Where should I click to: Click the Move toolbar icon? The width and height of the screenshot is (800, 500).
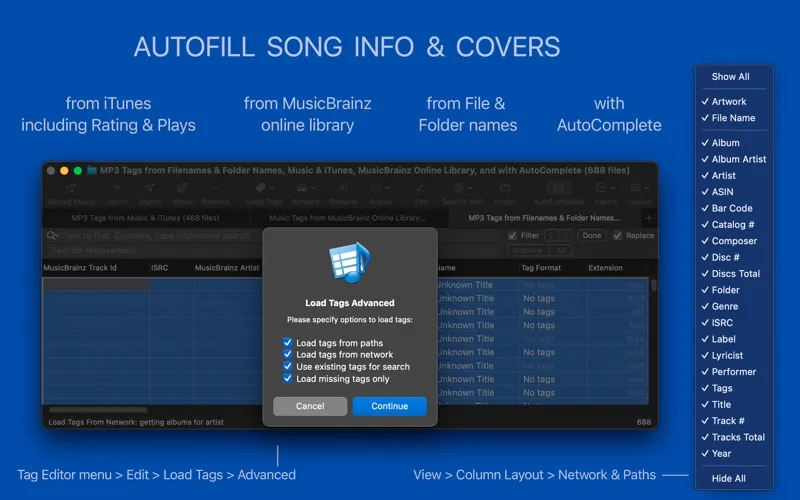coord(182,188)
